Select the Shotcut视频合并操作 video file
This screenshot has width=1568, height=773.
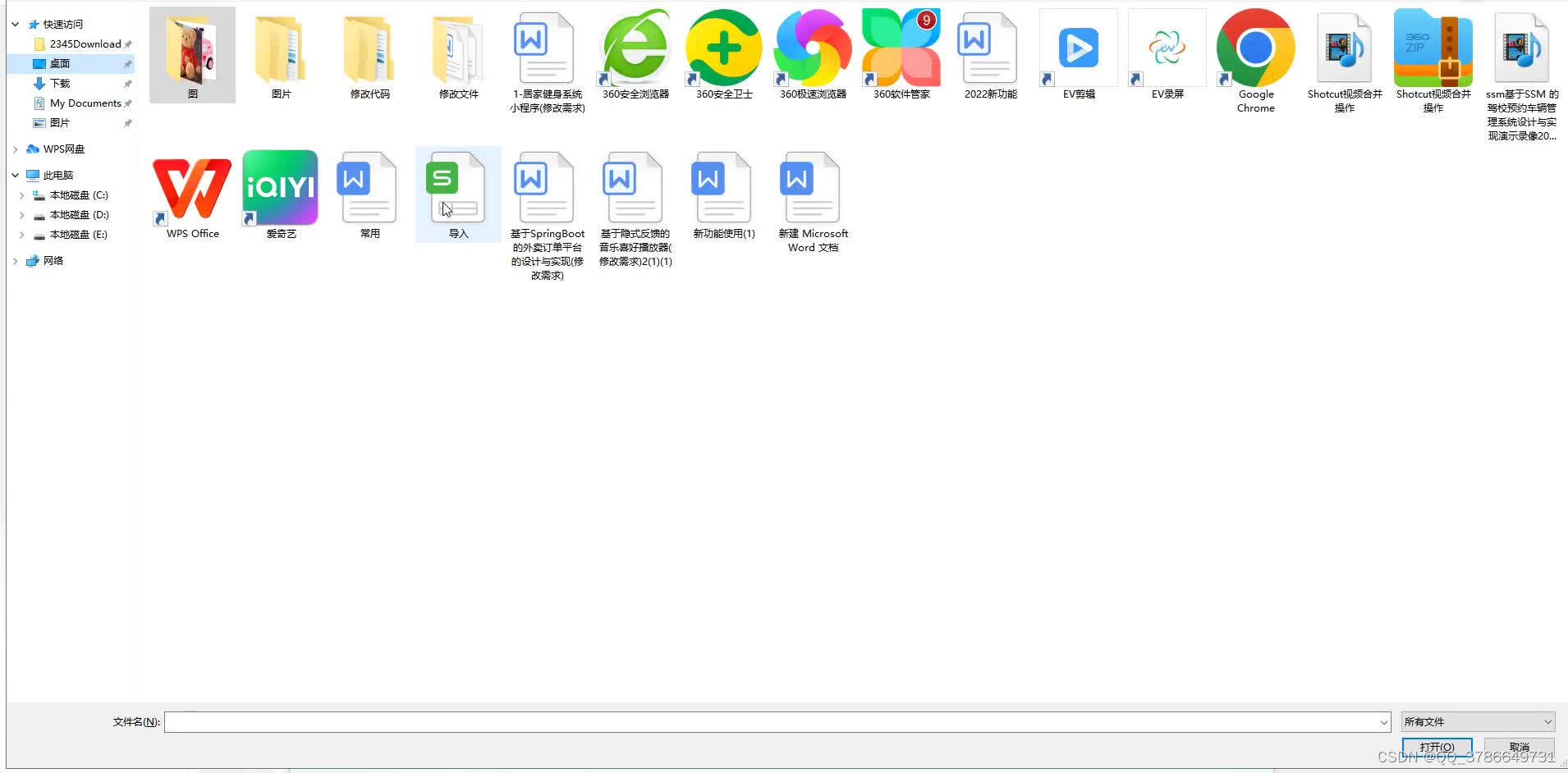1345,62
